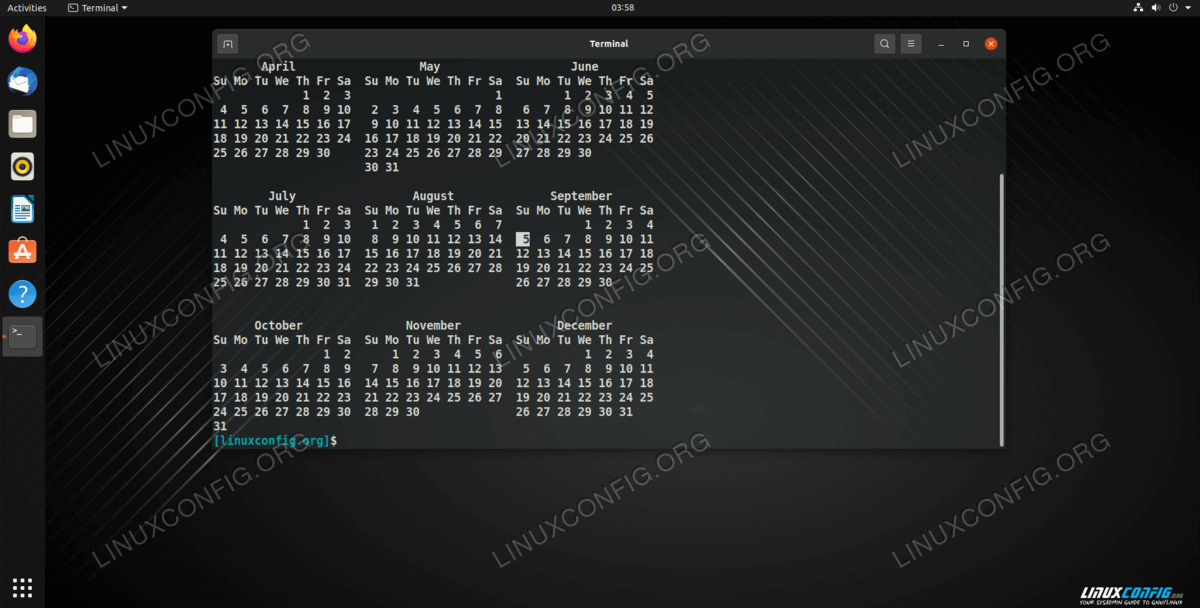
Task: Open the Help icon in dock
Action: click(x=22, y=294)
